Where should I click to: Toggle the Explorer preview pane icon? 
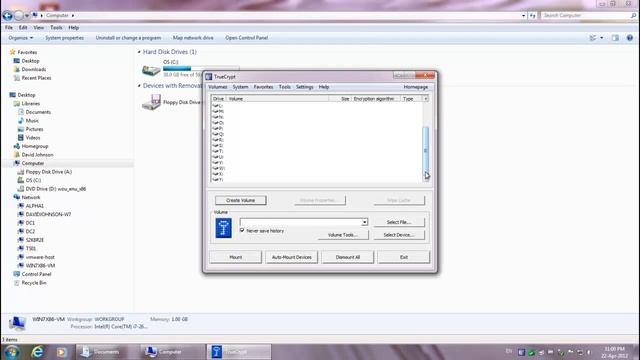click(x=615, y=38)
